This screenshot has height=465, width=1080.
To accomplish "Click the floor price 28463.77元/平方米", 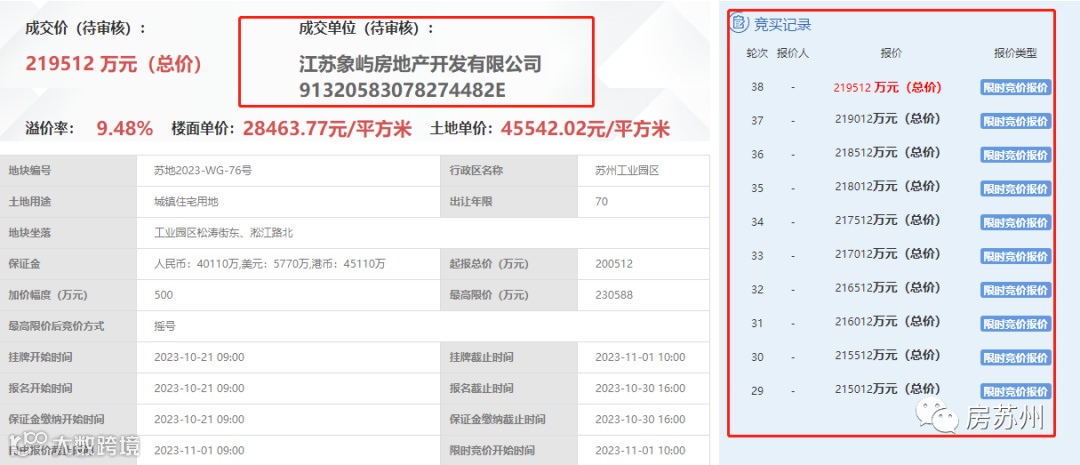I will pos(326,129).
